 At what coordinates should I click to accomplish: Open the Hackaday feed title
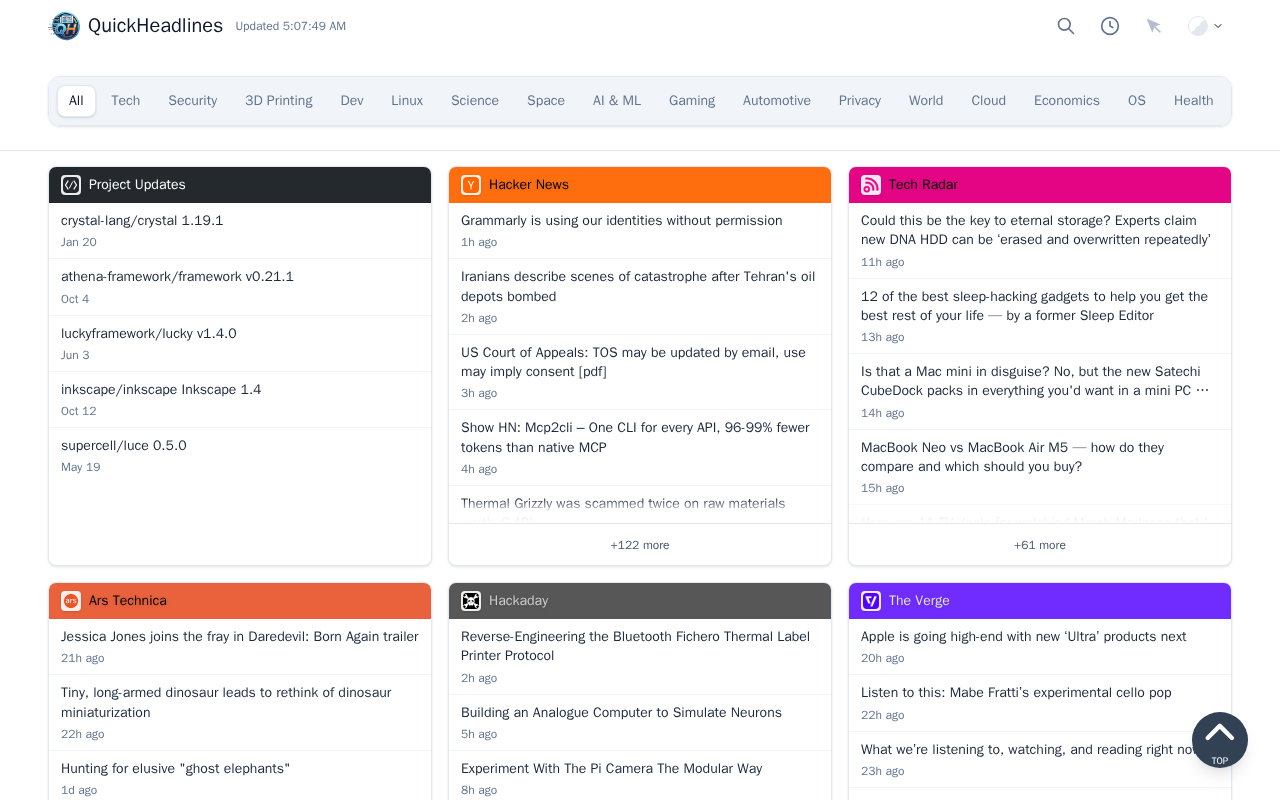point(518,601)
